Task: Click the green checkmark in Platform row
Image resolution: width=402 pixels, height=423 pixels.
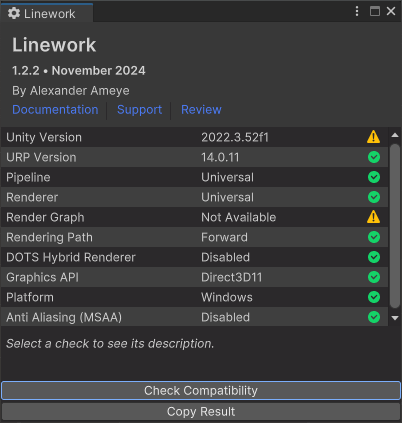Action: tap(374, 297)
